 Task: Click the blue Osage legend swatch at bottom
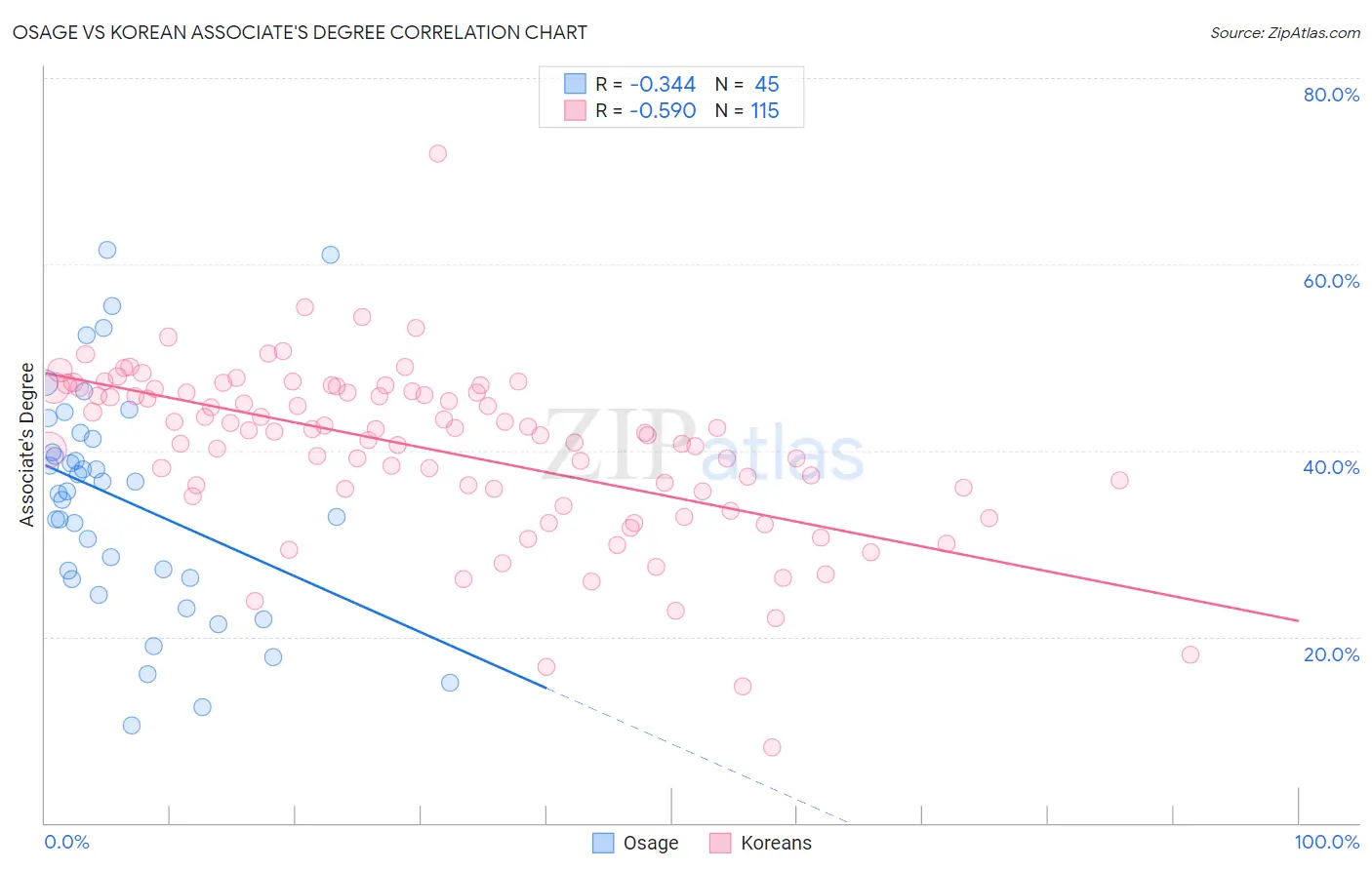tap(604, 843)
